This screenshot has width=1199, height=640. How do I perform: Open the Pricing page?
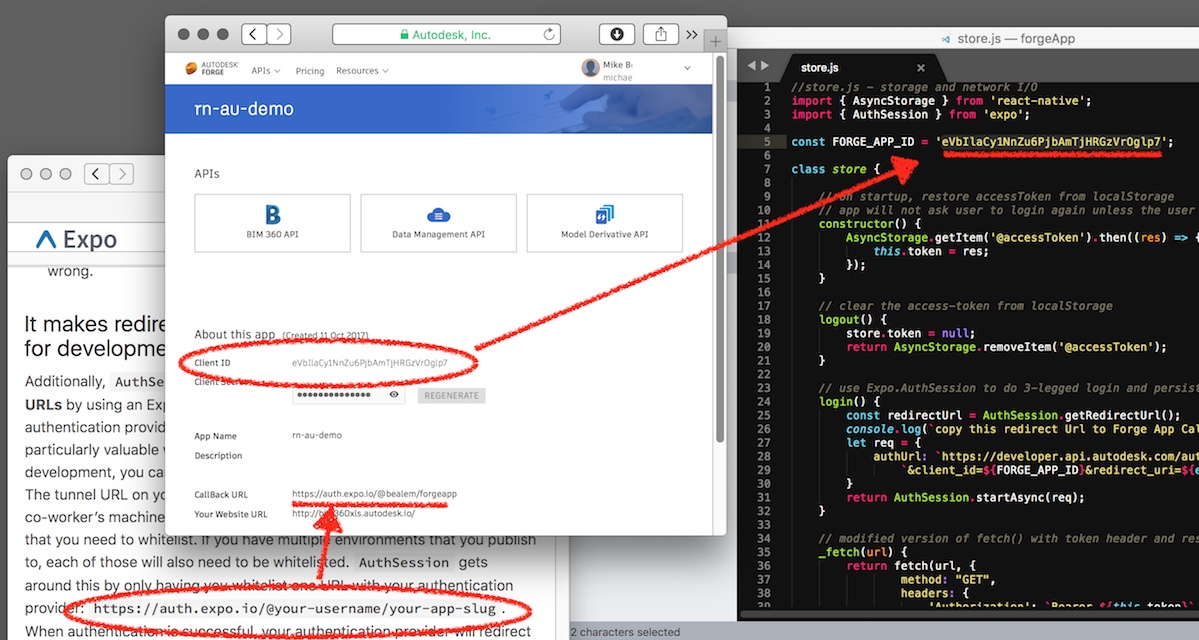tap(310, 71)
